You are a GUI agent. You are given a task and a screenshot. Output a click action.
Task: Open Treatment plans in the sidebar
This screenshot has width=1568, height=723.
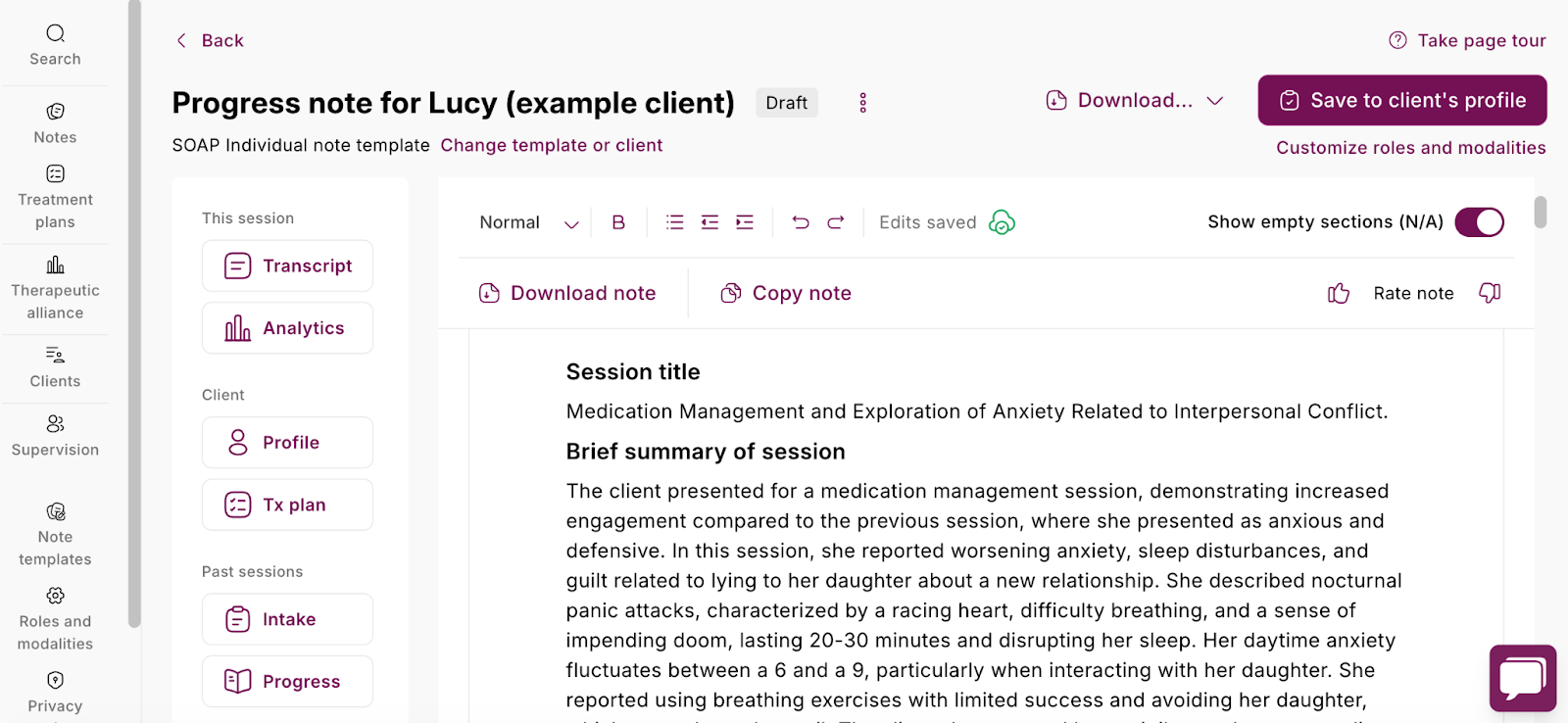coord(55,198)
